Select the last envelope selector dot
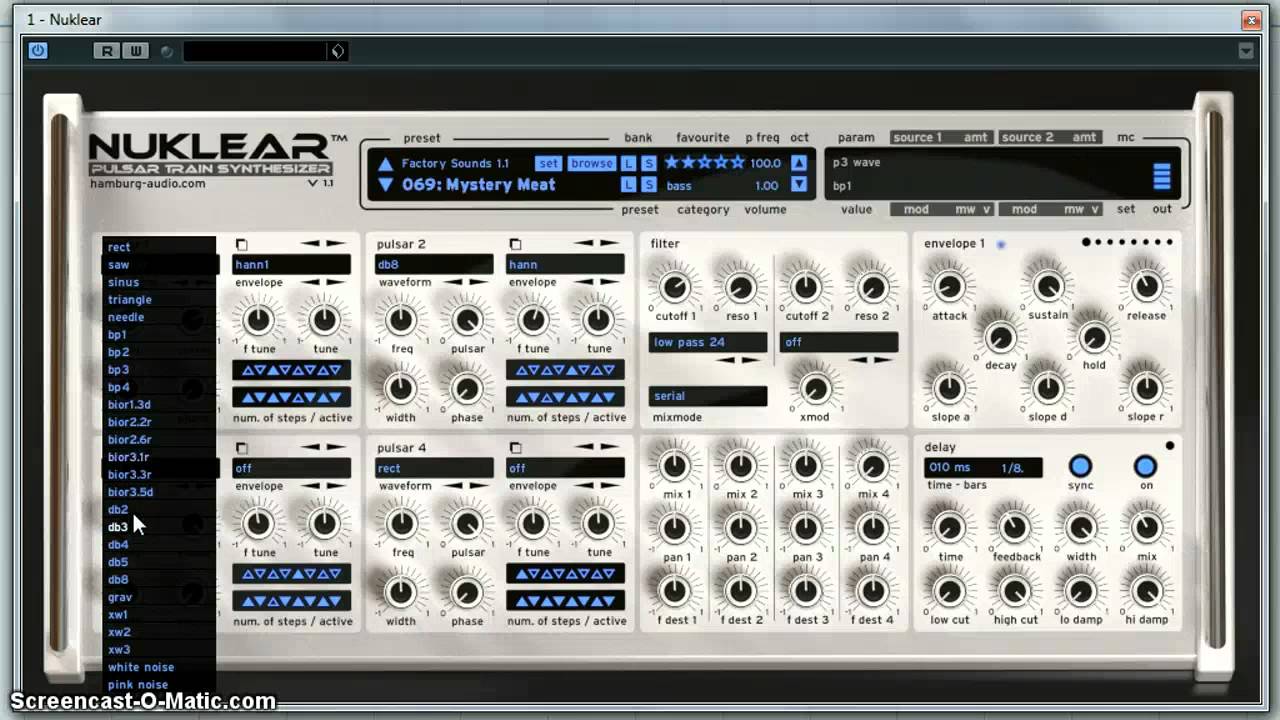Screen dimensions: 1280x720 click(x=1170, y=242)
